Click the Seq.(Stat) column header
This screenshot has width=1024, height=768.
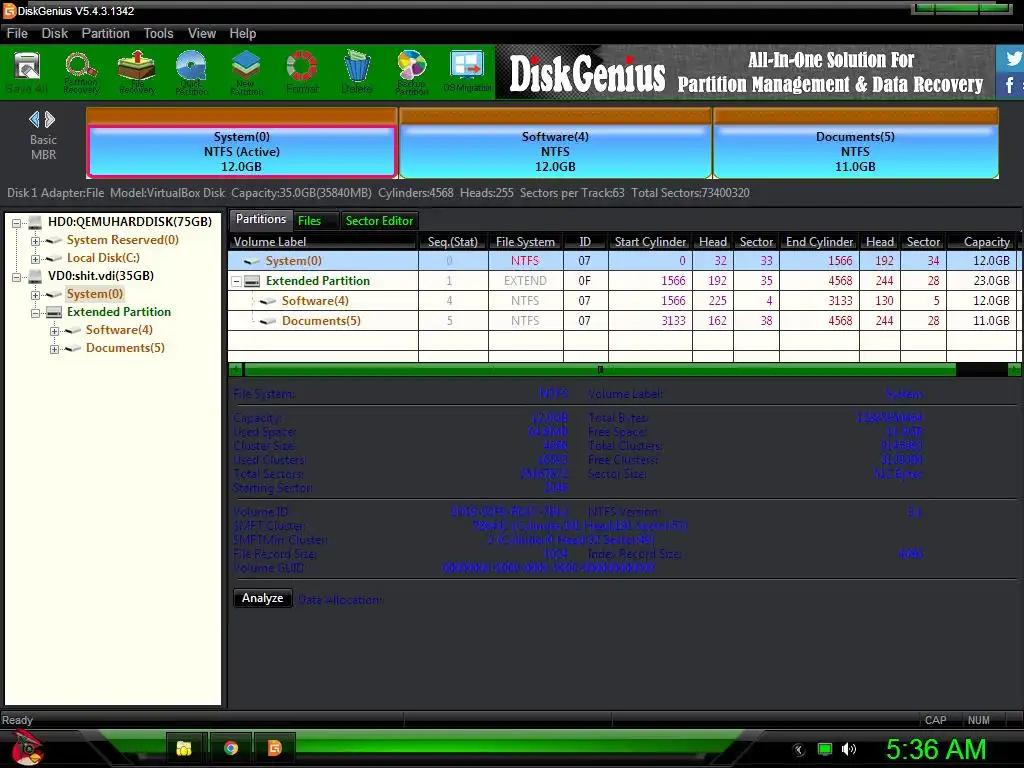point(453,242)
